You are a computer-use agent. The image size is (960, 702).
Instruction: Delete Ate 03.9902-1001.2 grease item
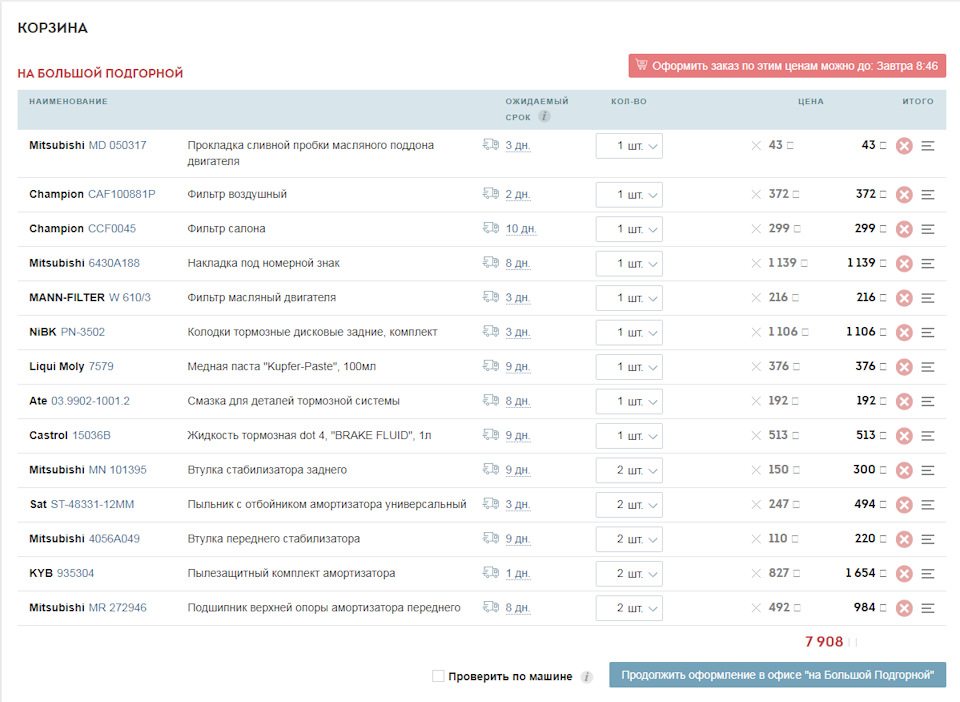coord(904,401)
